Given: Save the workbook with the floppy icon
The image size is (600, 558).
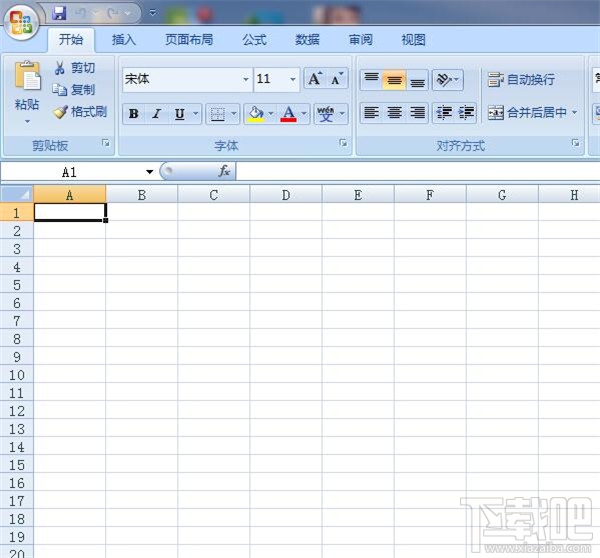Looking at the screenshot, I should point(59,13).
